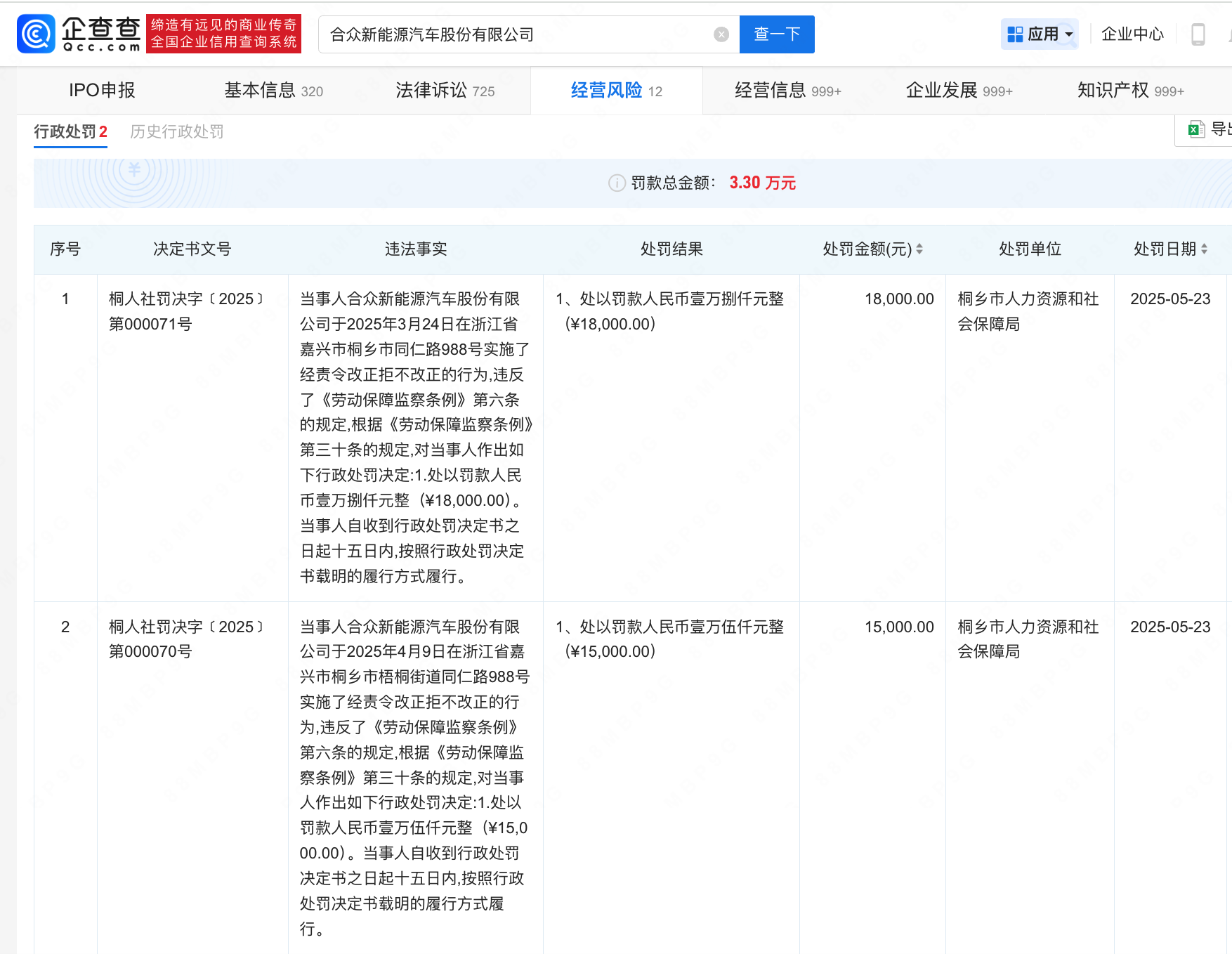Select the 企业发展 tab
The image size is (1232, 954).
click(x=959, y=91)
